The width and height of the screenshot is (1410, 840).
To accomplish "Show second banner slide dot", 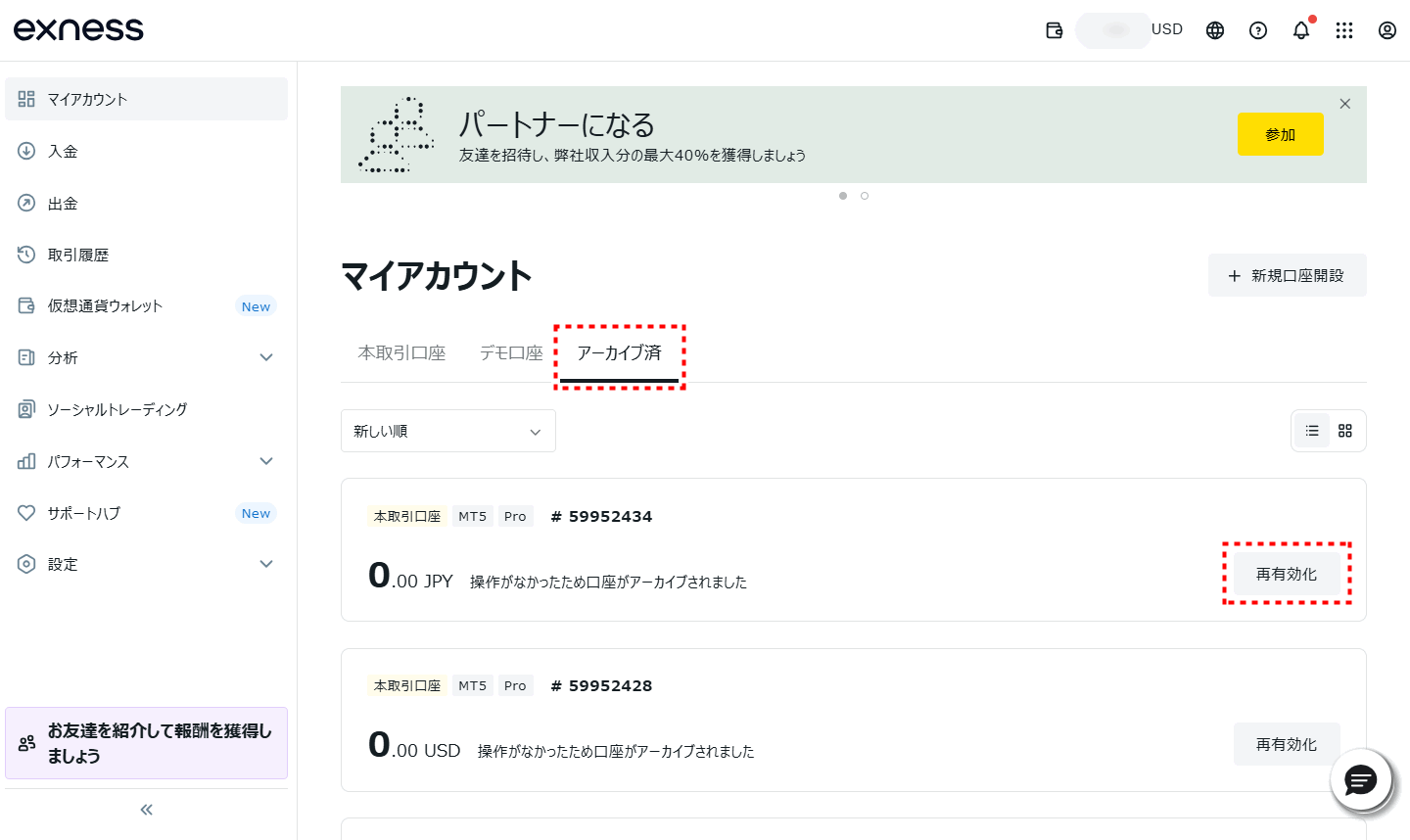I will pos(865,196).
